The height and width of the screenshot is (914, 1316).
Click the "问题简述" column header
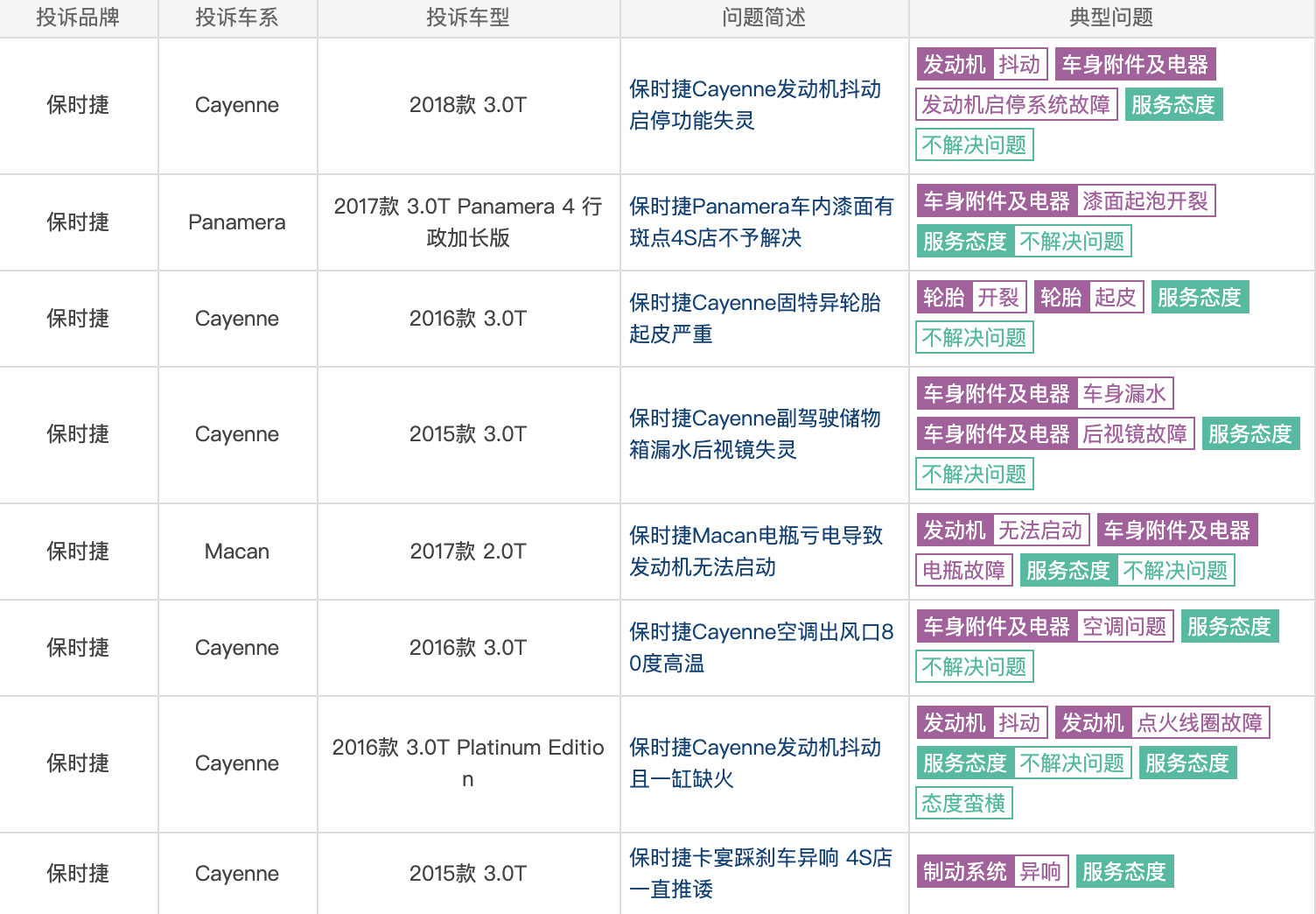764,18
